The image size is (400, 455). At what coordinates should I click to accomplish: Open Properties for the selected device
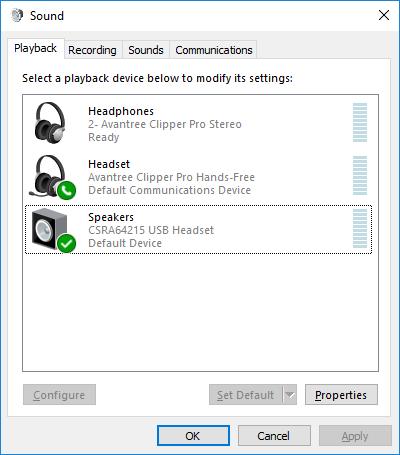[341, 395]
